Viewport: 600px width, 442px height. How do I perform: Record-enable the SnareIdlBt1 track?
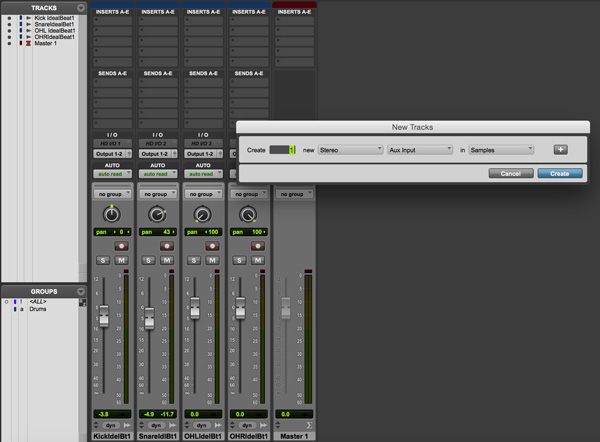point(167,246)
